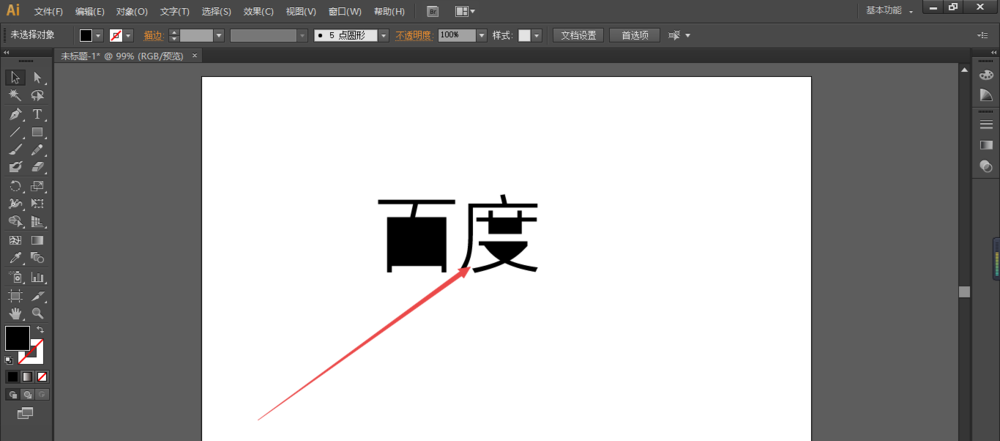Open the Stroke panel from right dock
Image resolution: width=1000 pixels, height=441 pixels.
point(986,124)
